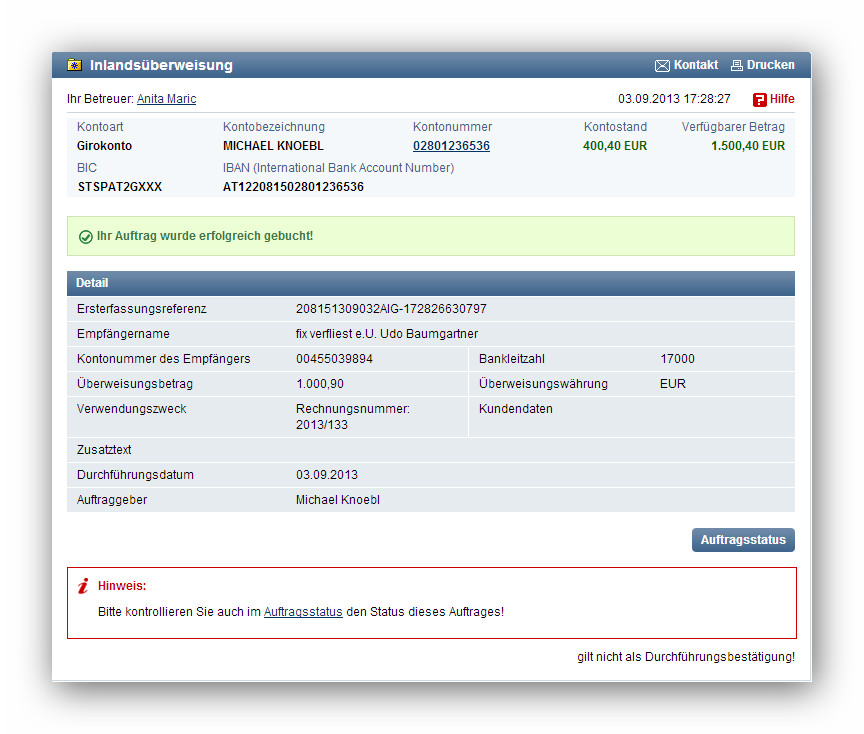Click the green success checkmark icon
The height and width of the screenshot is (734, 864).
point(85,237)
